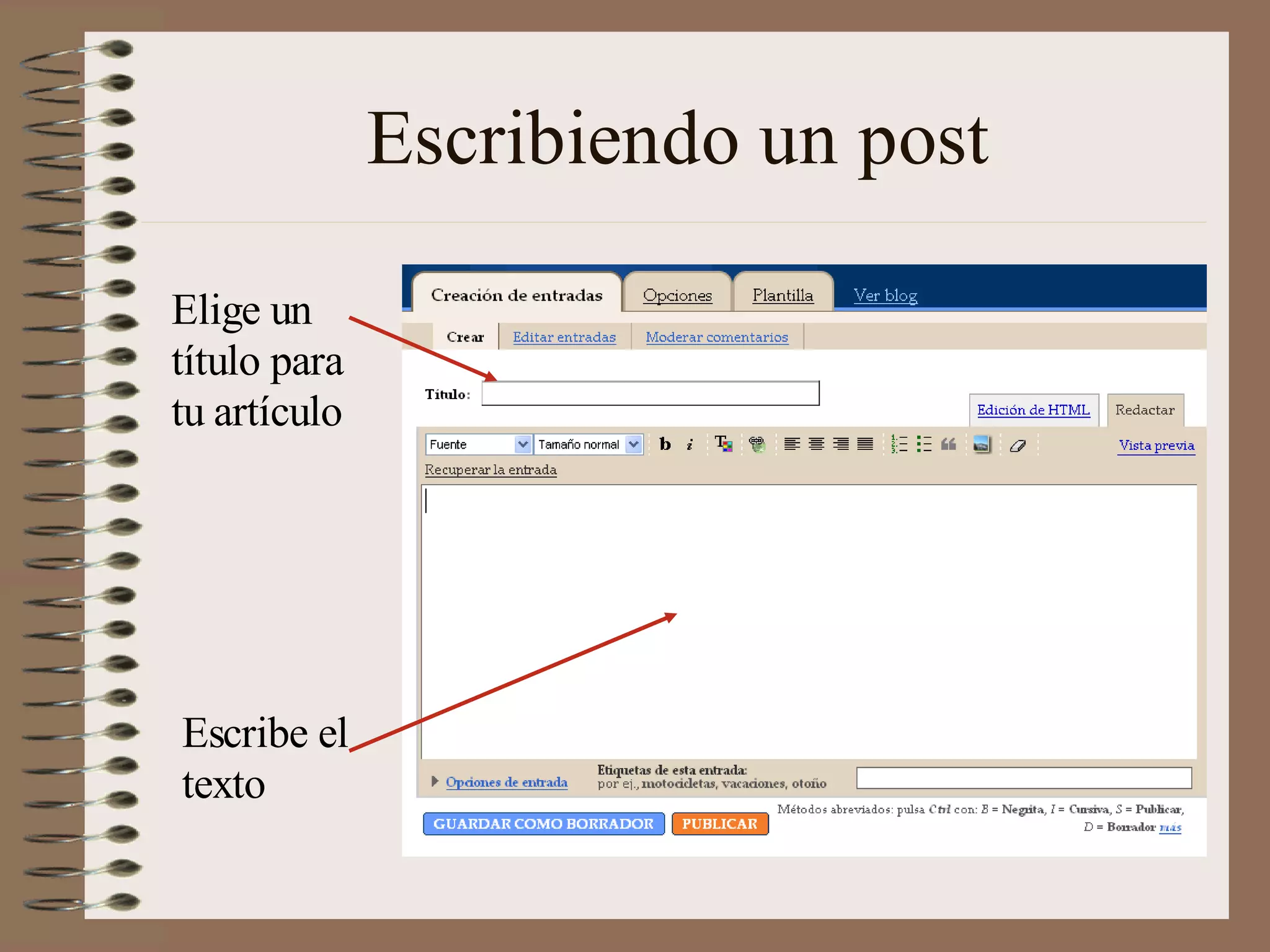Open the Fuente font dropdown
Image resolution: width=1270 pixels, height=952 pixels.
478,444
